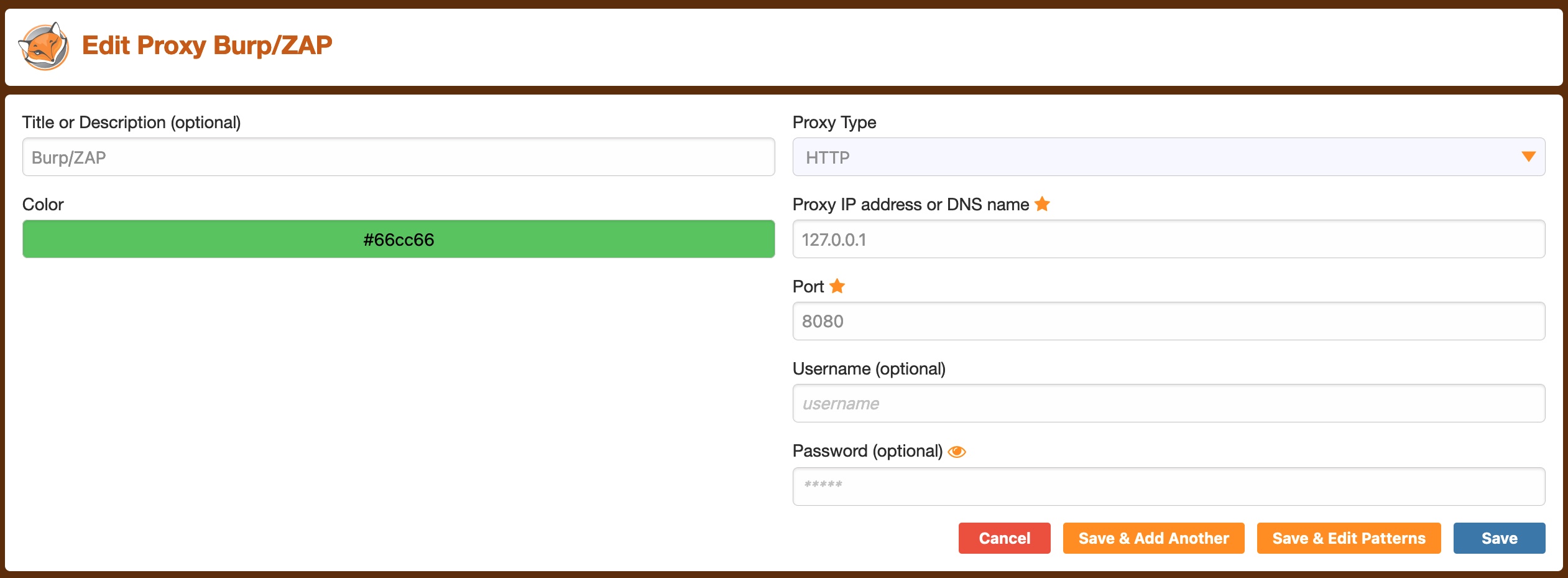Click into the Port field
Viewport: 1568px width, 578px height.
(x=1168, y=321)
